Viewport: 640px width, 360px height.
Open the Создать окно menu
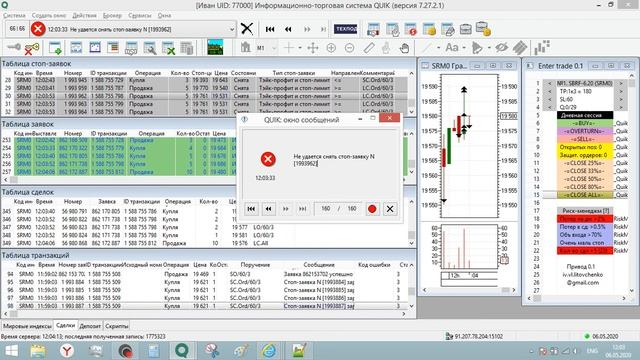coord(49,16)
